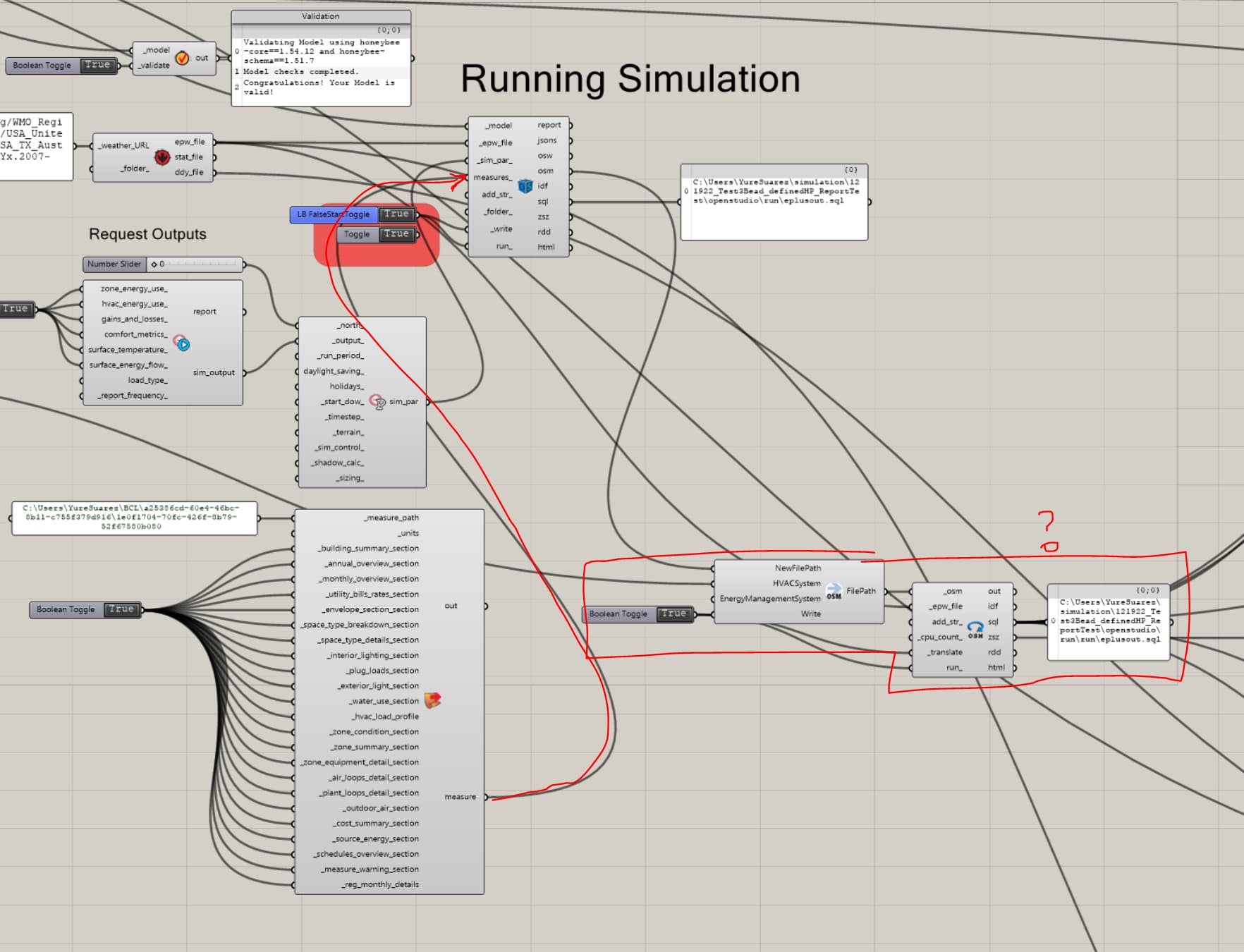Click the Validate Model checkmark icon
1244x952 pixels.
[x=182, y=58]
